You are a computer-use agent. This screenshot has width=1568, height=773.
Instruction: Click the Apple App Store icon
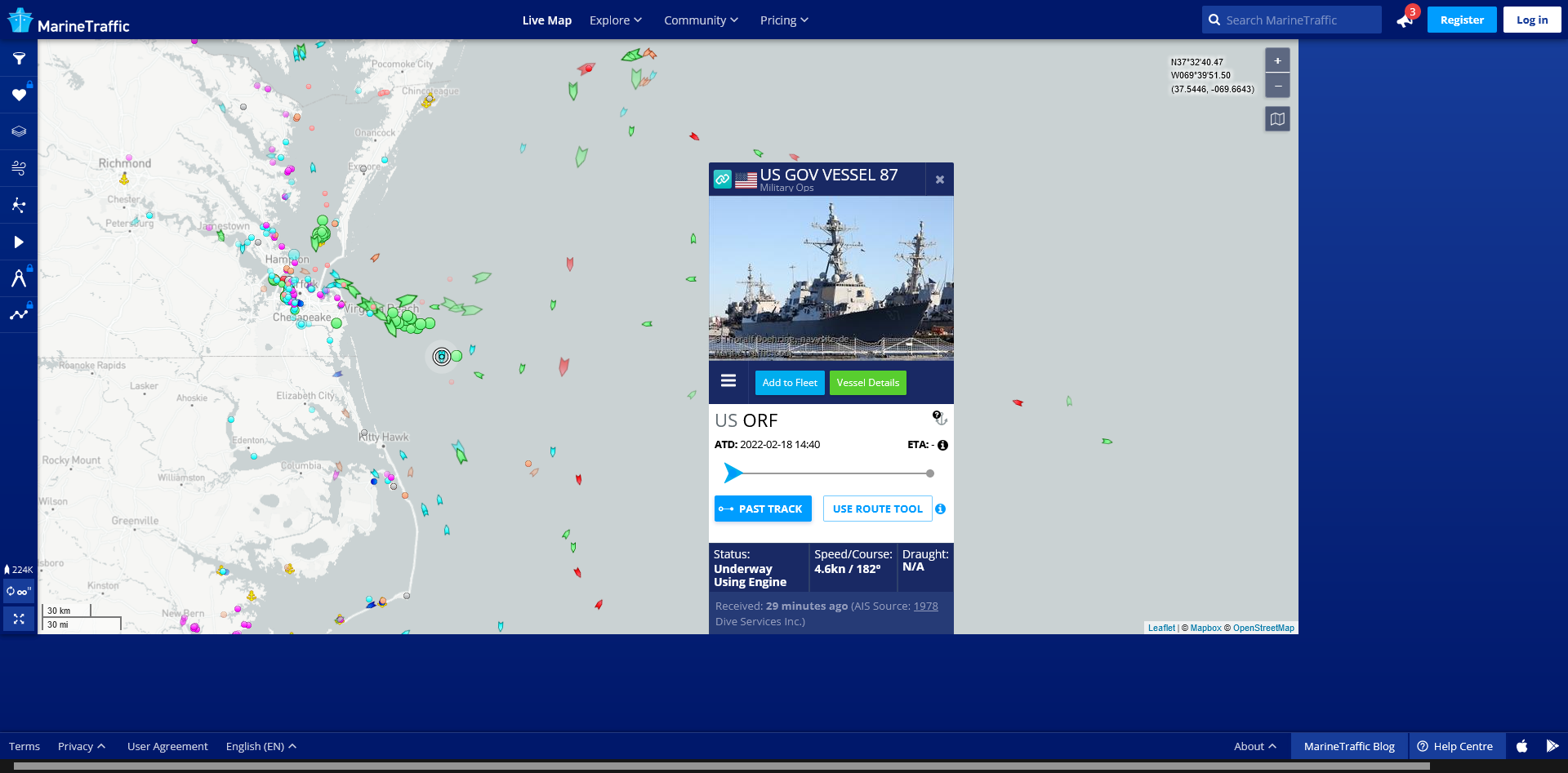tap(1522, 746)
